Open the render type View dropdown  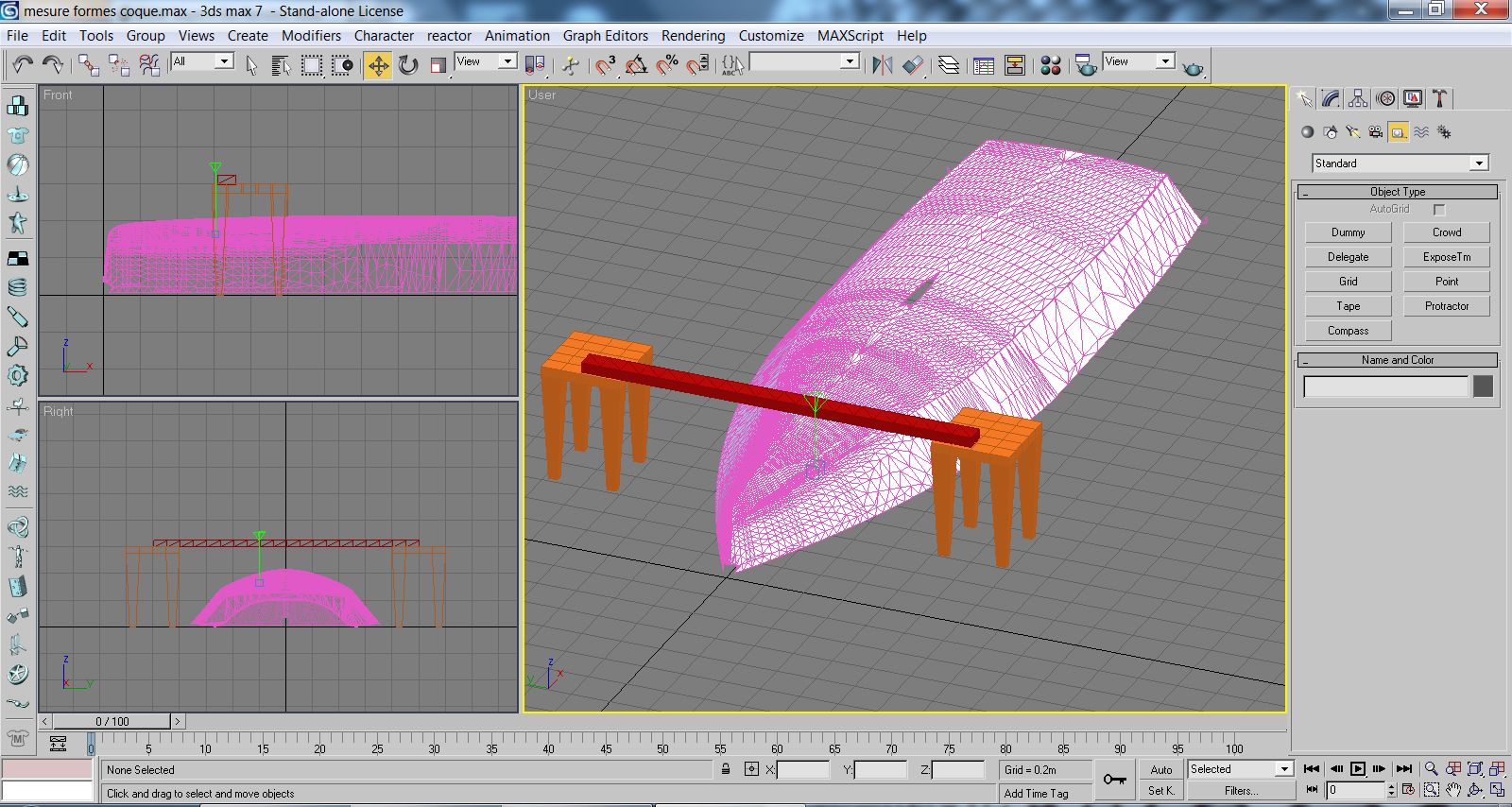click(1139, 61)
